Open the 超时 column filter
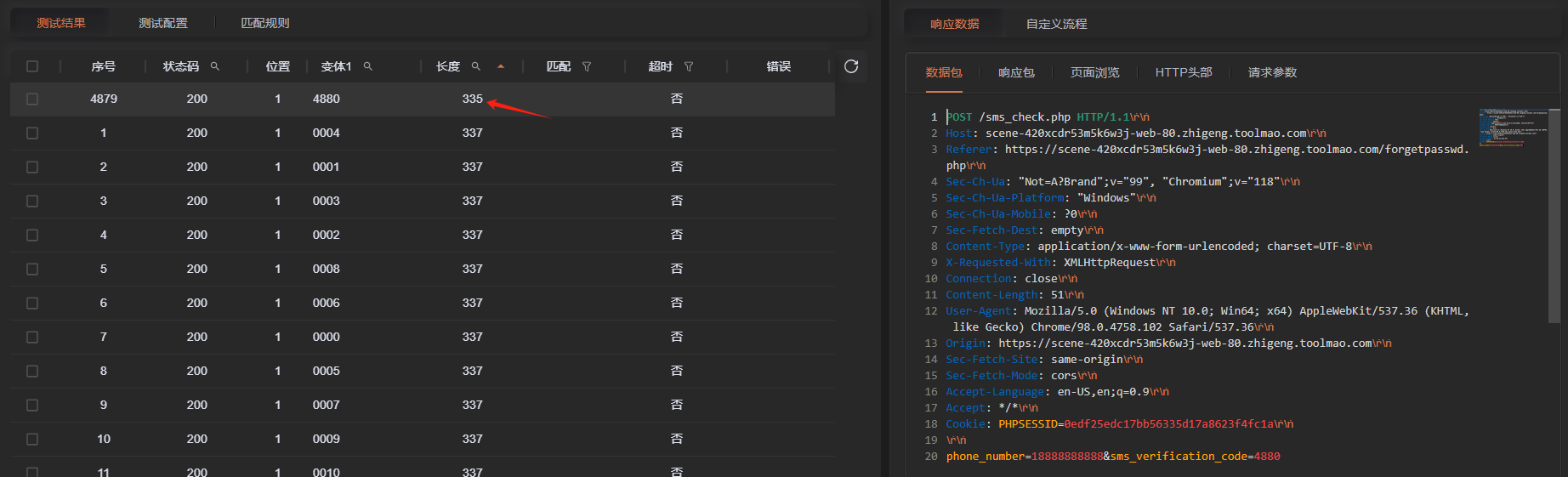The image size is (1568, 477). pos(689,66)
